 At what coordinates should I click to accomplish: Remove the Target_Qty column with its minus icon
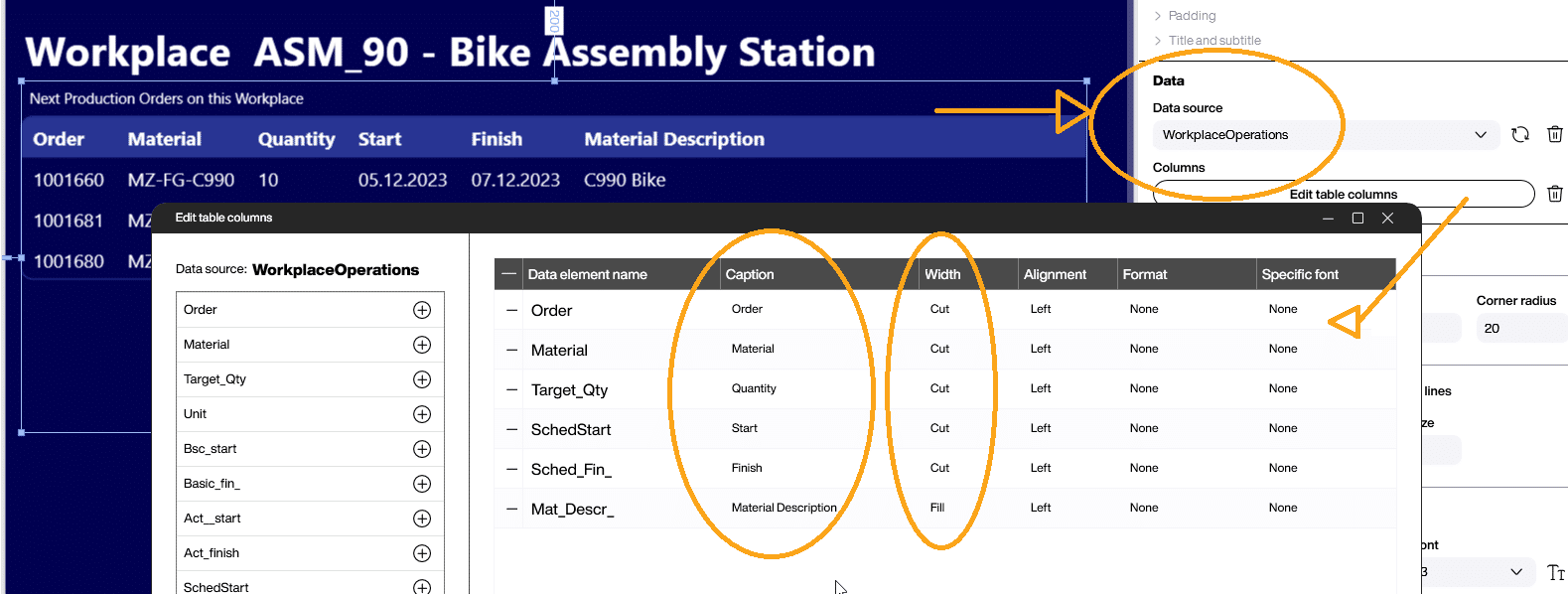coord(512,389)
